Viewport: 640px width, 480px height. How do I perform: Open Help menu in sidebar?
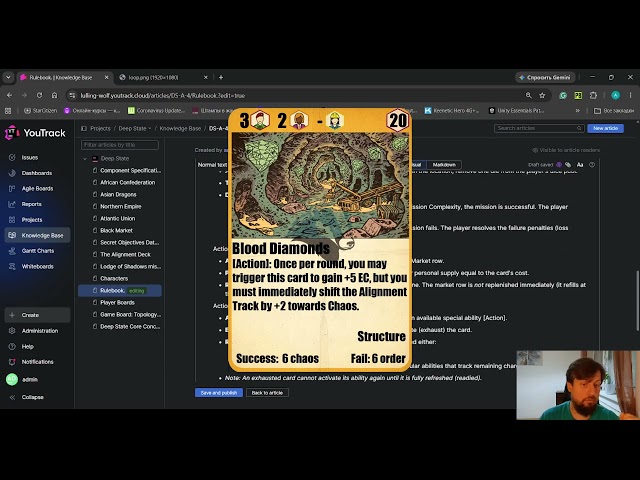pyautogui.click(x=27, y=347)
